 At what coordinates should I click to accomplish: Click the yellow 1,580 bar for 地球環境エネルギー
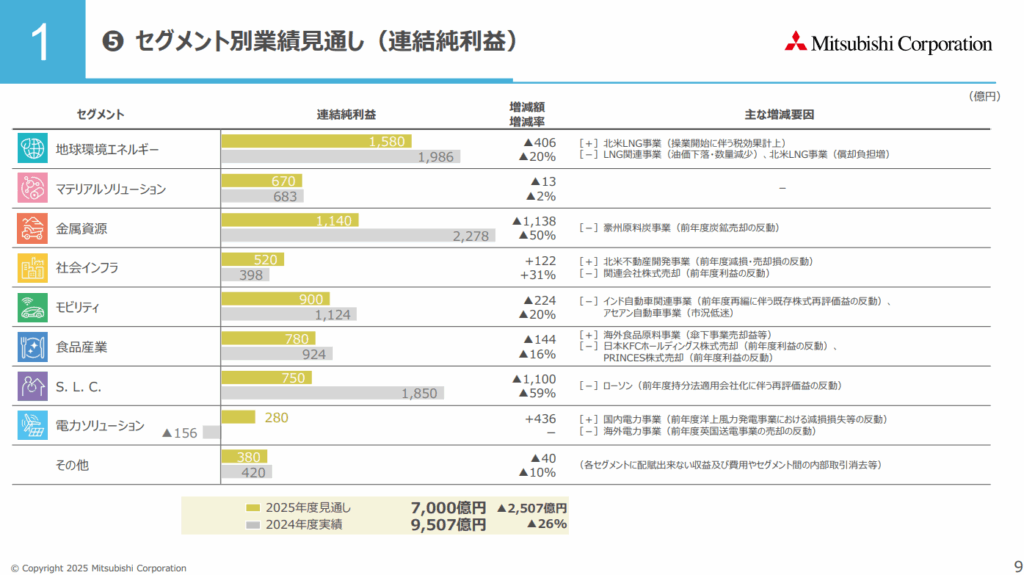[317, 141]
